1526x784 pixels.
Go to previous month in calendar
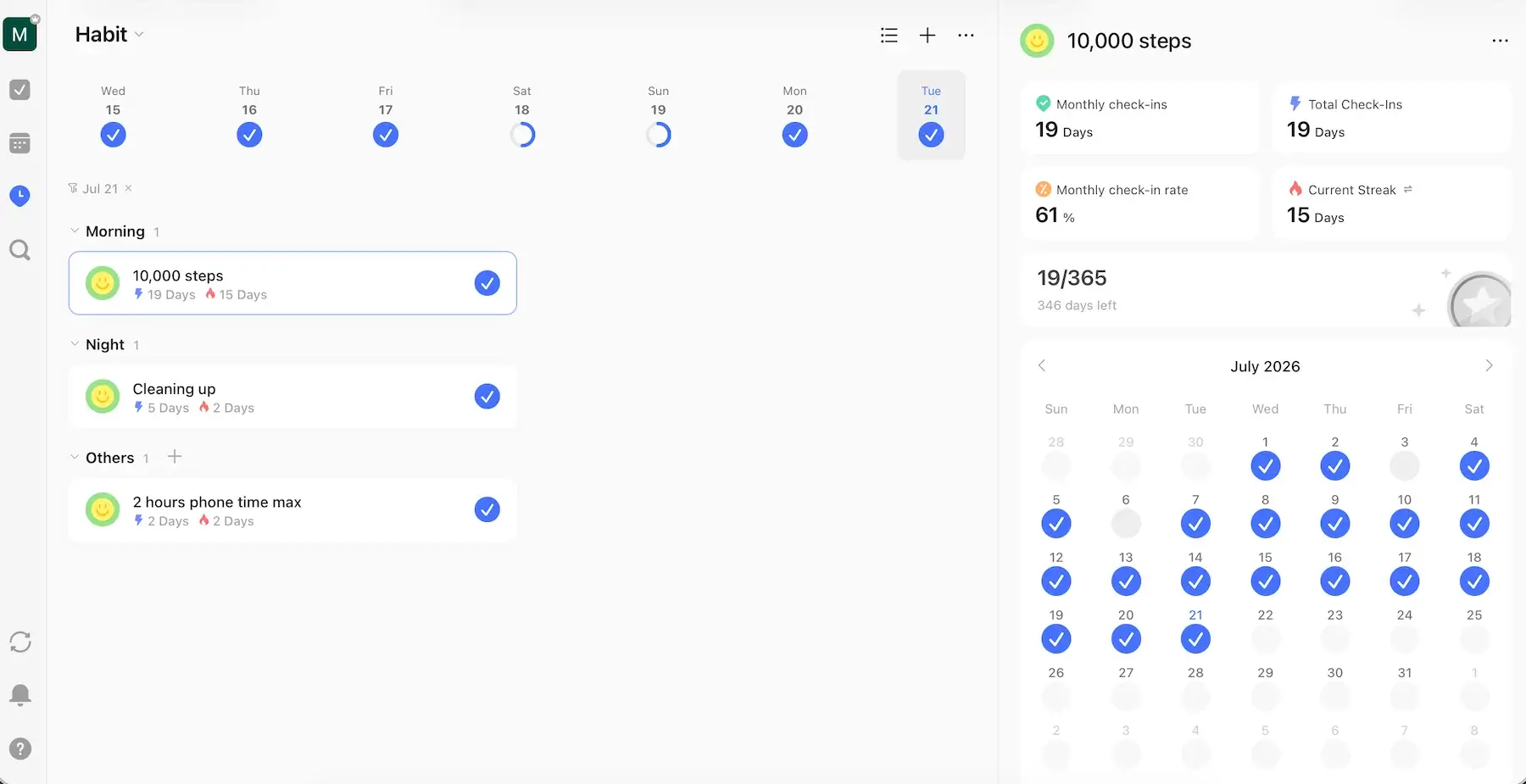[1042, 365]
